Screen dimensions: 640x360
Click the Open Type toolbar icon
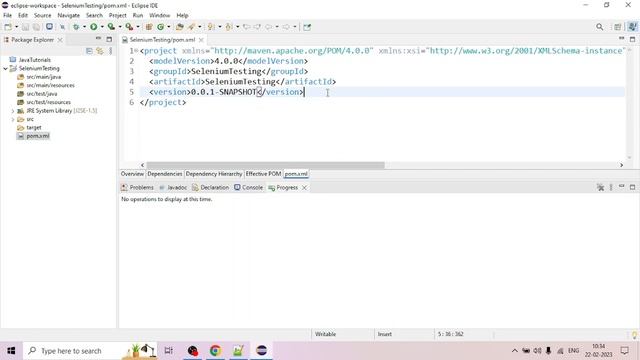(180, 27)
